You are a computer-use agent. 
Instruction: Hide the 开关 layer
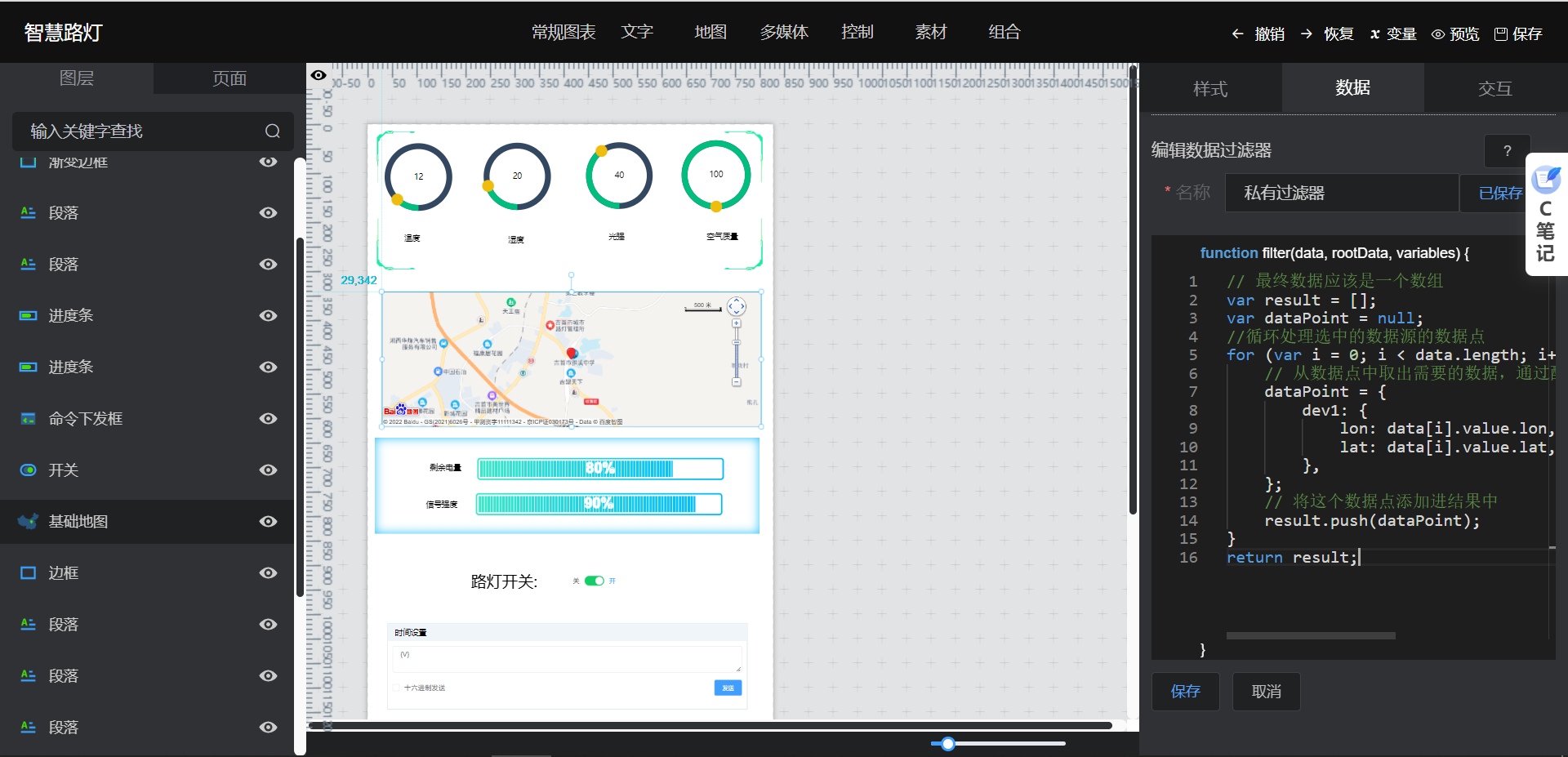268,470
